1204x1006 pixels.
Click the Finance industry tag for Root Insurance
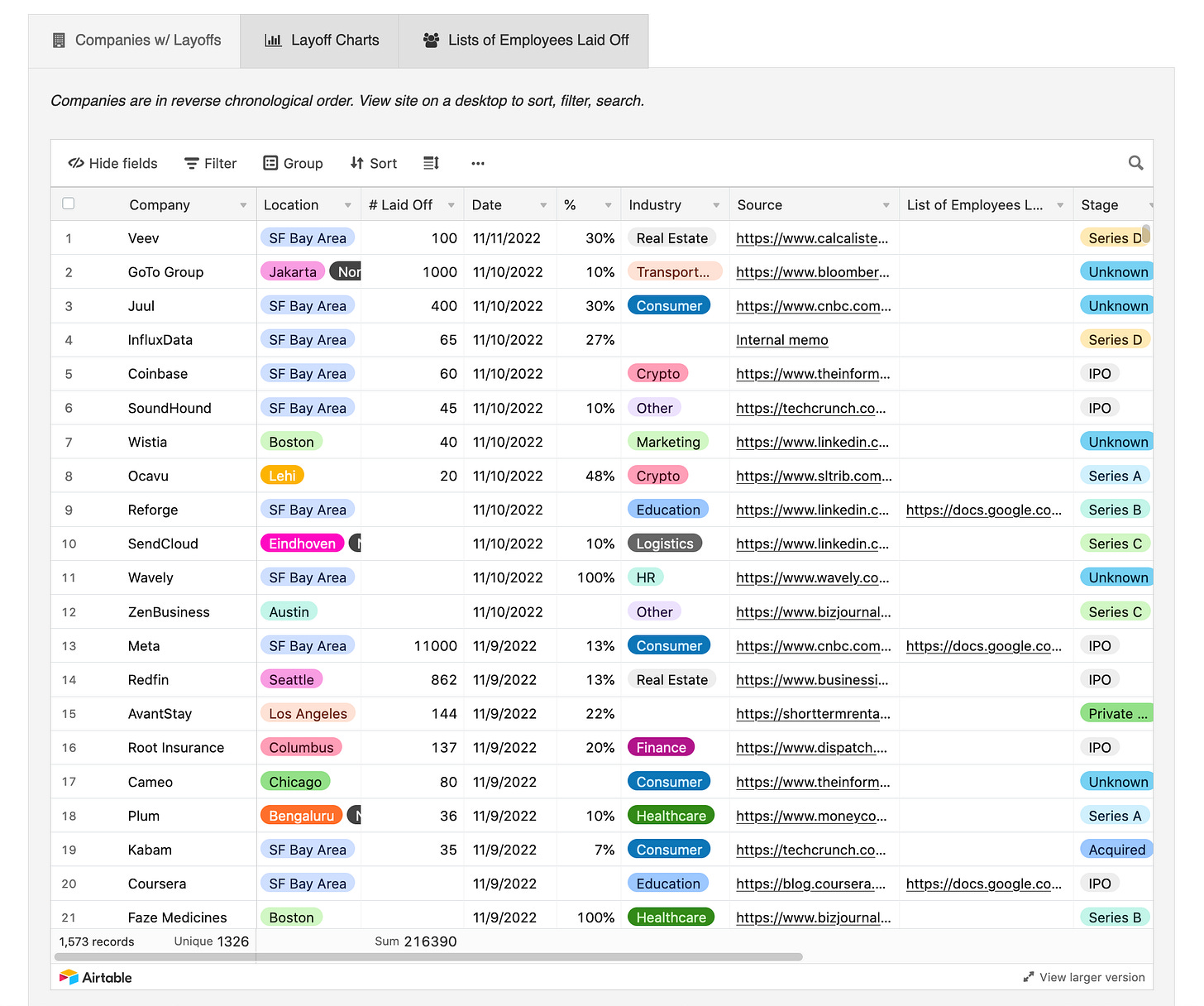[662, 747]
